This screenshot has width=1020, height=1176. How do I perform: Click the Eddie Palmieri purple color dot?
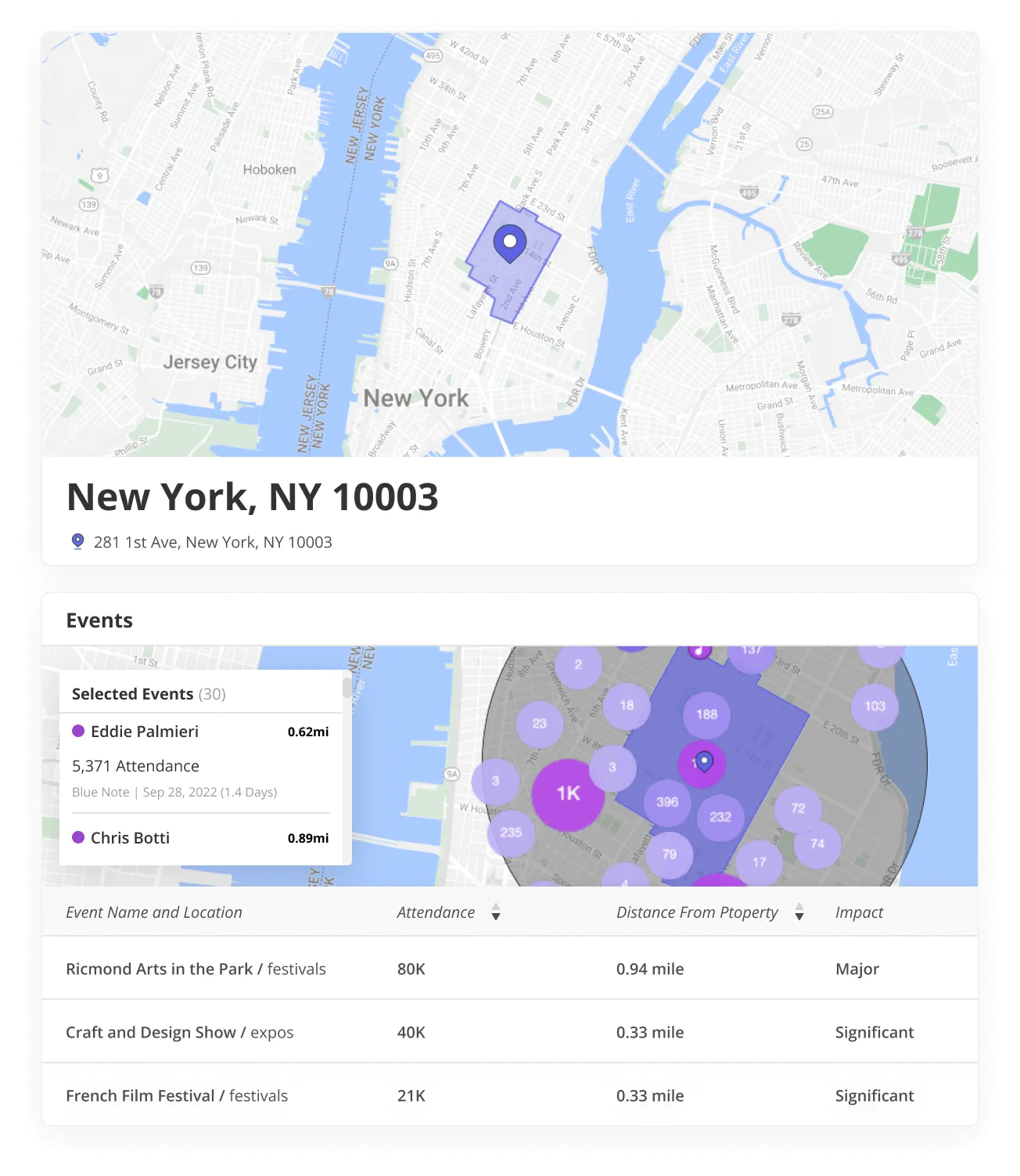point(78,731)
